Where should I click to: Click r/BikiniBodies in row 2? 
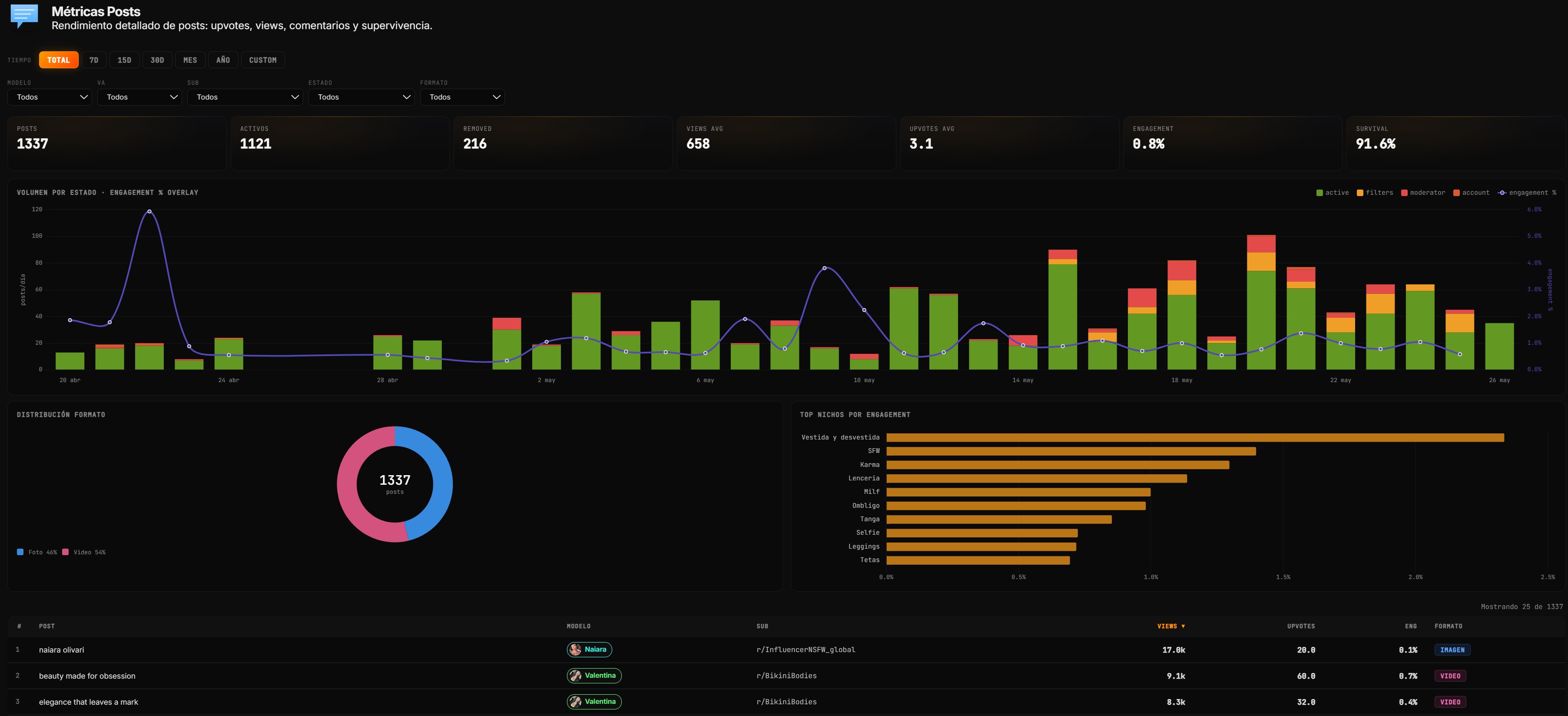(x=786, y=676)
